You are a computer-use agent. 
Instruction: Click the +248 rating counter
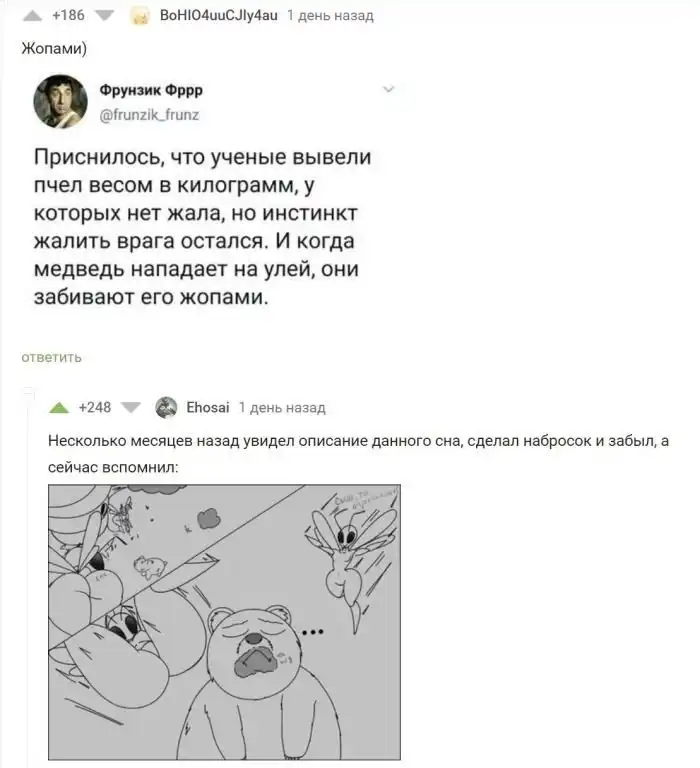pos(95,408)
